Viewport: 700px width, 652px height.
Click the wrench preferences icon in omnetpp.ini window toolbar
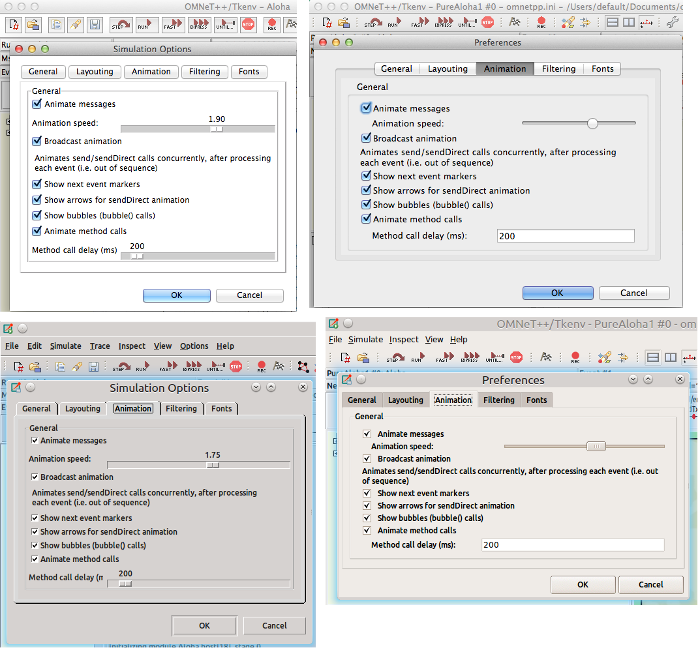(672, 22)
